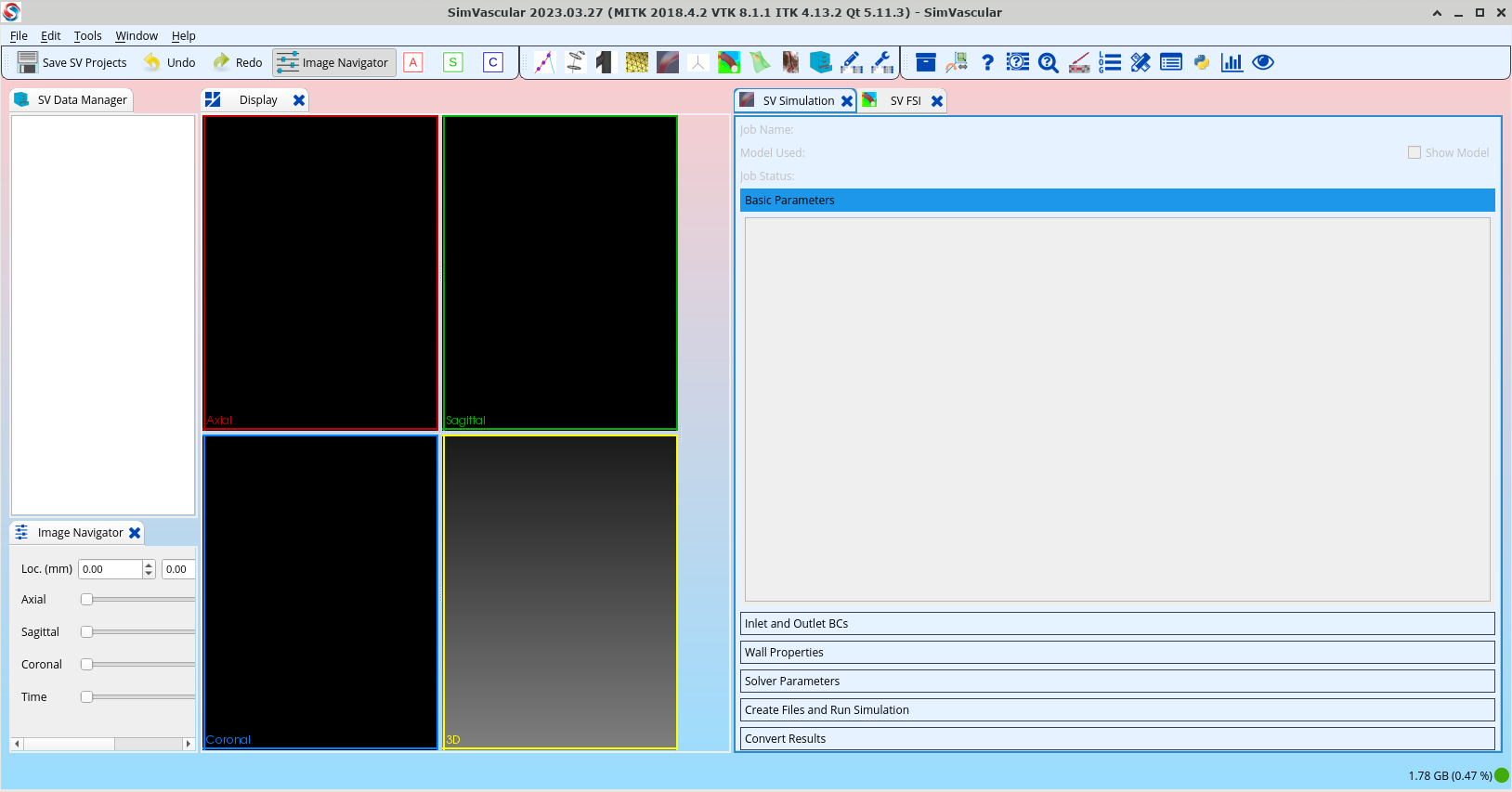
Task: Click the image crop arrows toolbar icon
Action: [x=957, y=62]
